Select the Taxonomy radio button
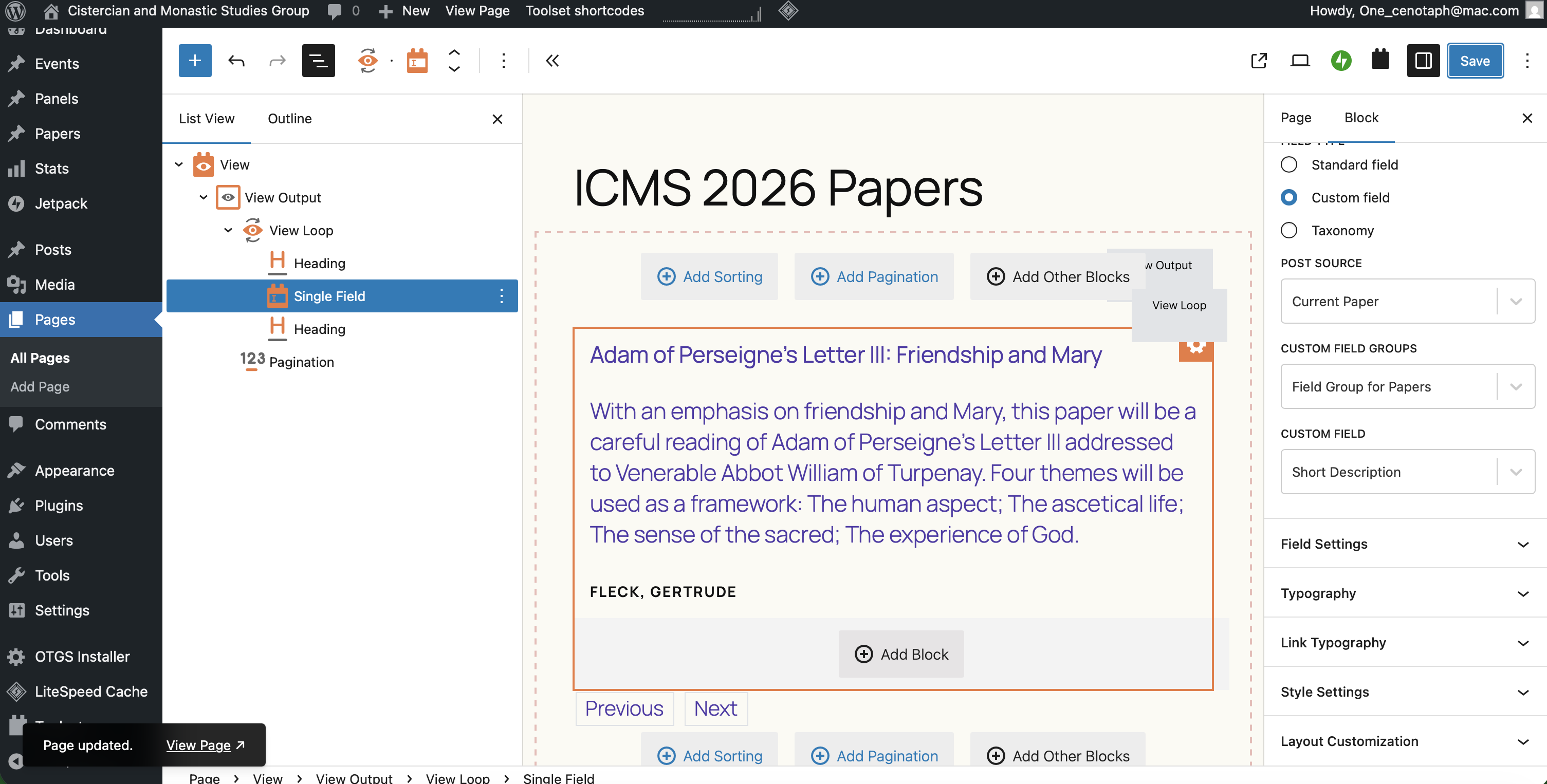 pos(1289,231)
